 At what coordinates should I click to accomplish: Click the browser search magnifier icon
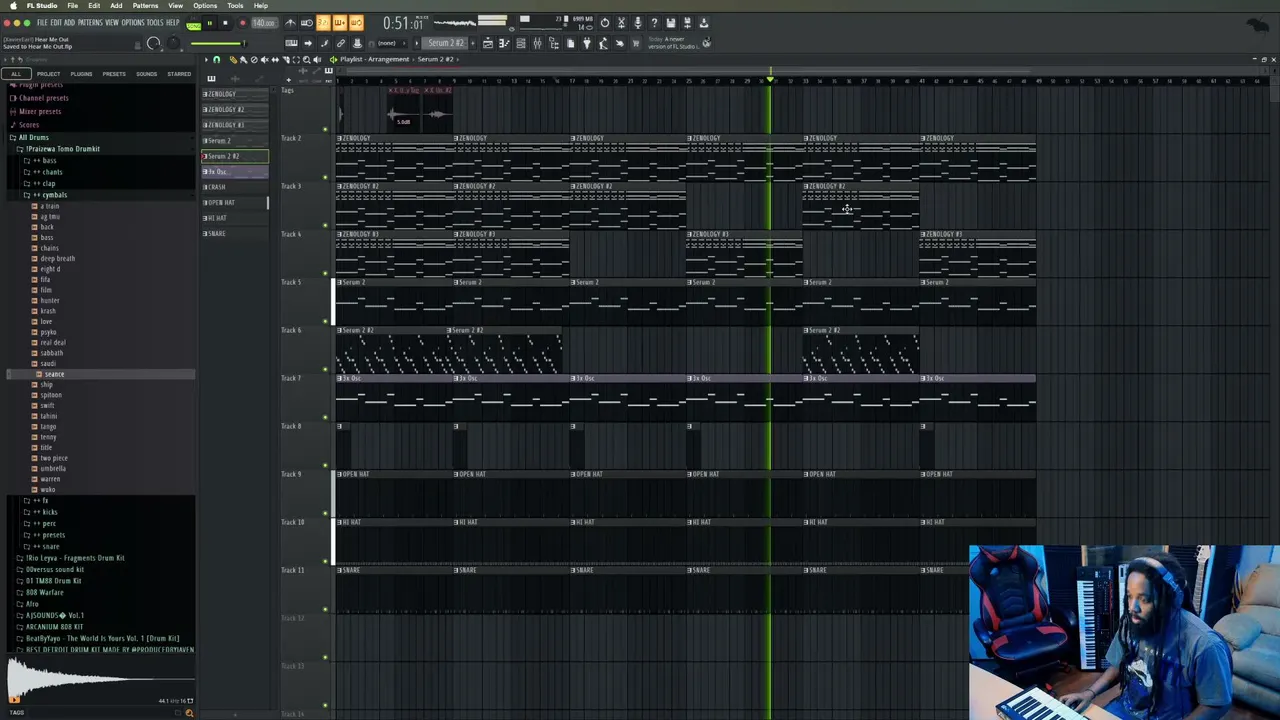(189, 712)
